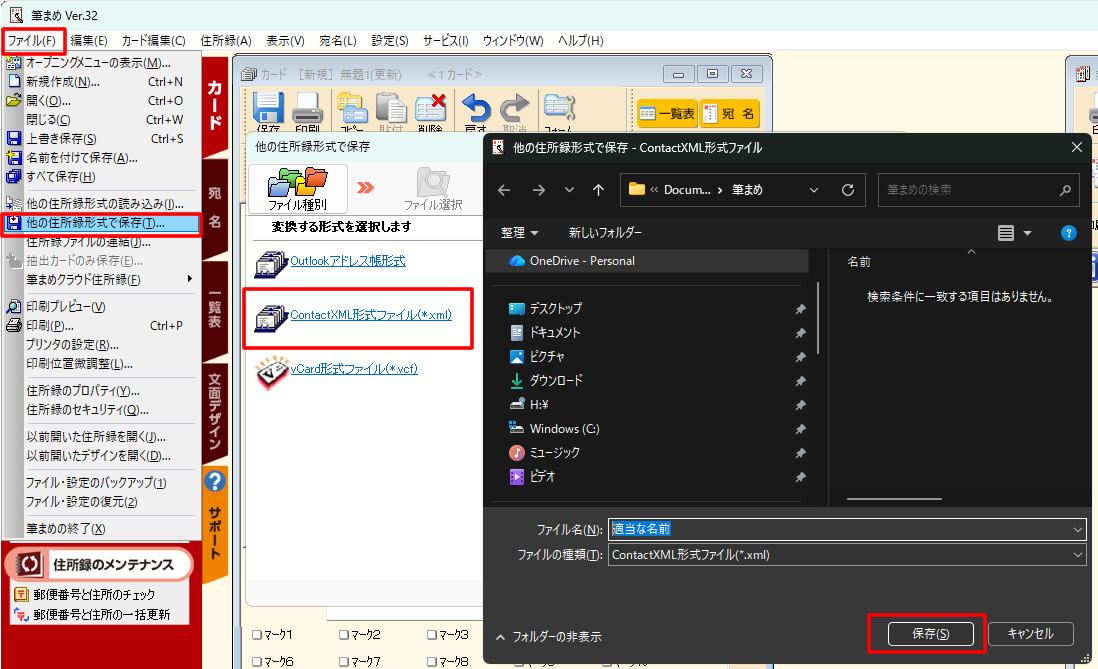Go up one folder level
This screenshot has width=1098, height=669.
(598, 190)
